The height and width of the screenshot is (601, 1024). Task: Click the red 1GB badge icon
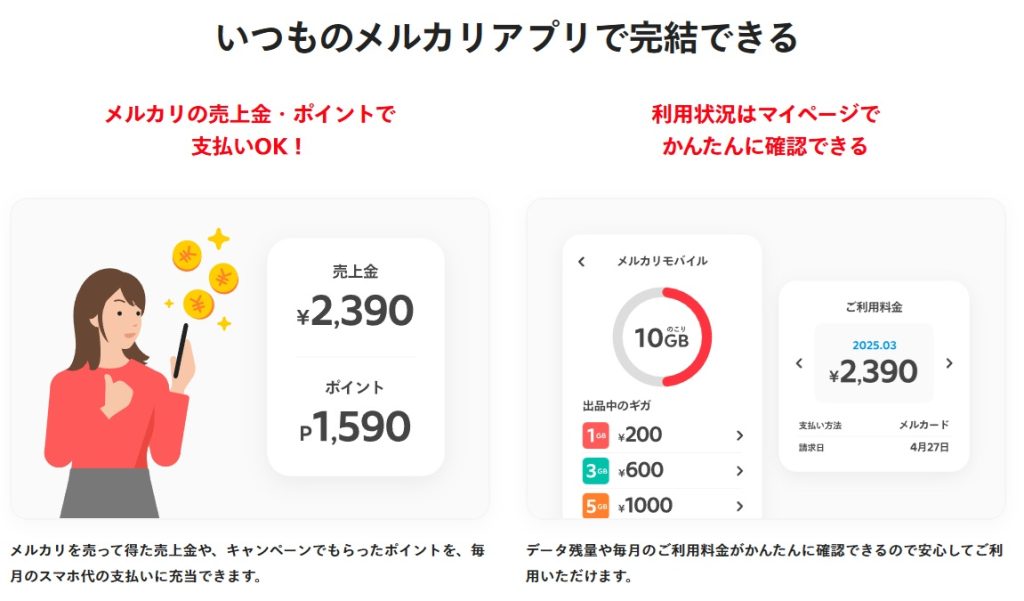click(x=596, y=436)
